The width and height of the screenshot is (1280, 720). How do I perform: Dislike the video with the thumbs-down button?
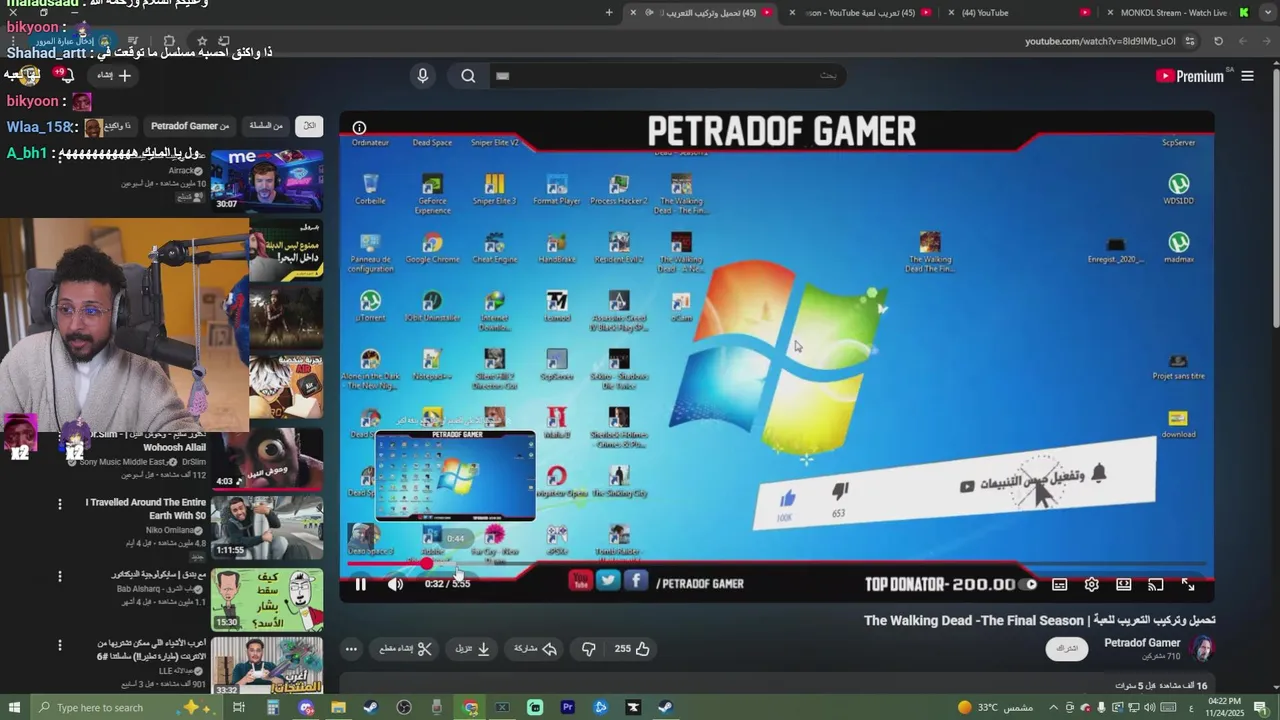[588, 649]
